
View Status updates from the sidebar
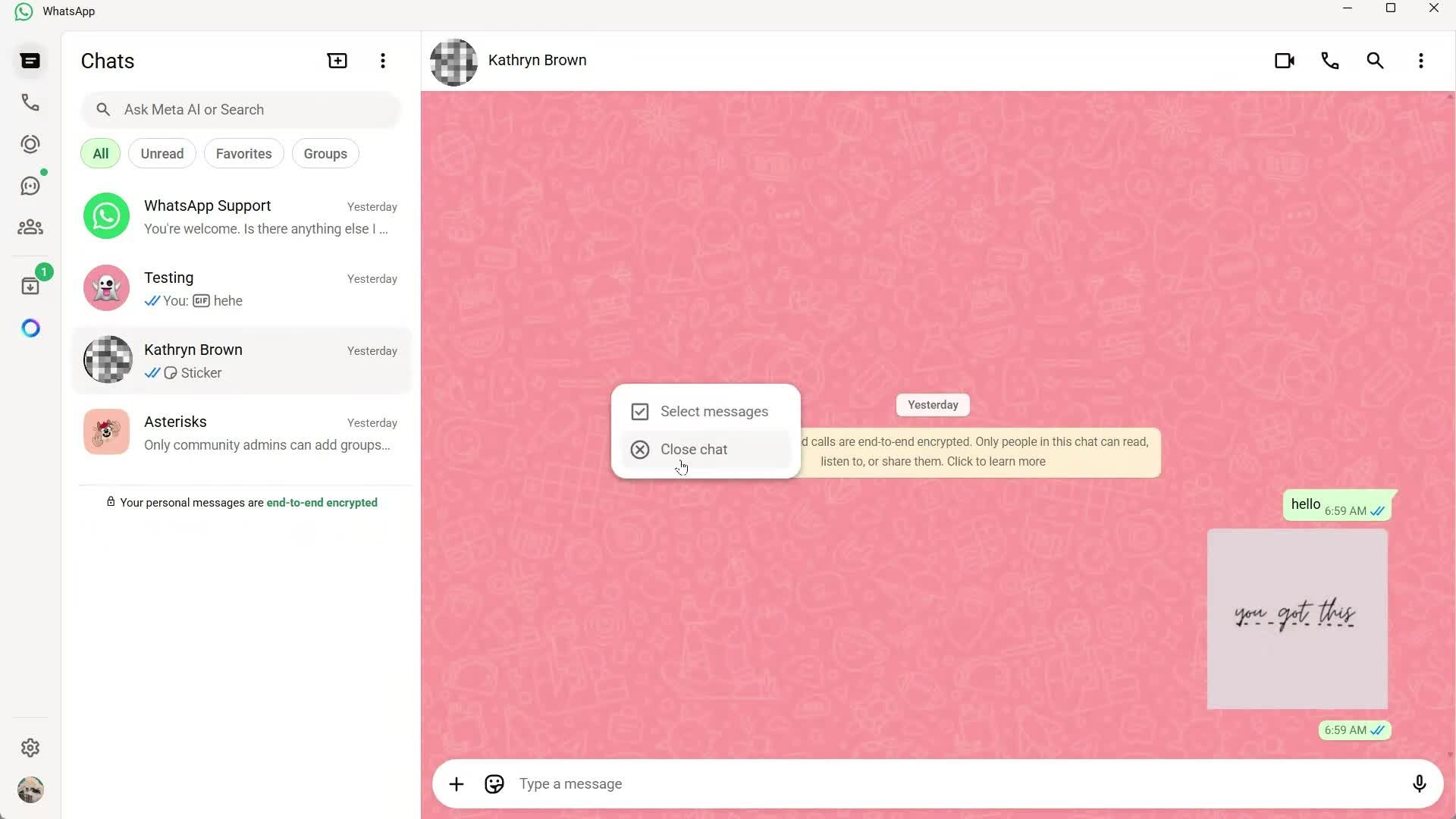30,144
